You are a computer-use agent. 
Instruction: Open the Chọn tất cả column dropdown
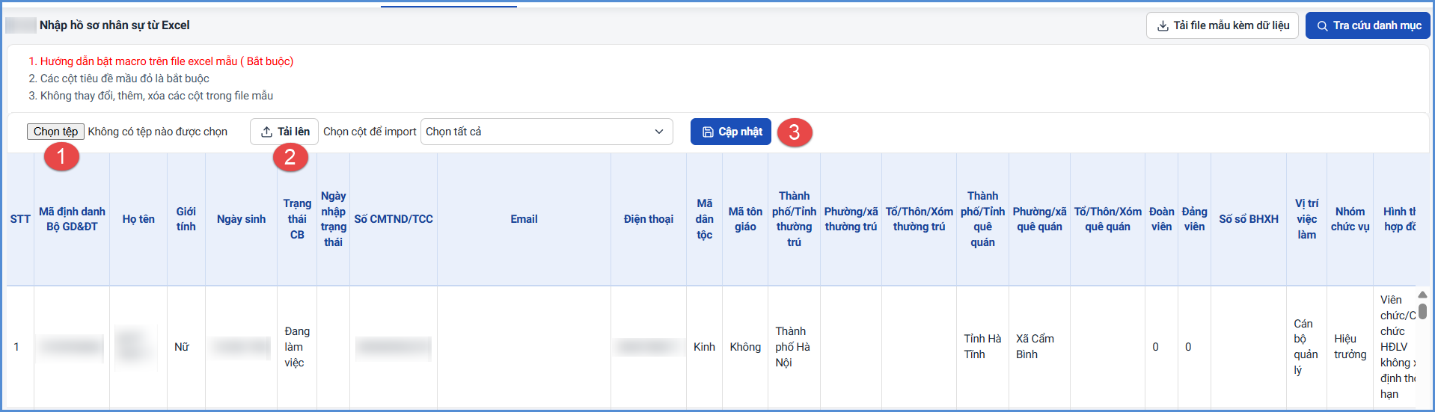pos(547,131)
